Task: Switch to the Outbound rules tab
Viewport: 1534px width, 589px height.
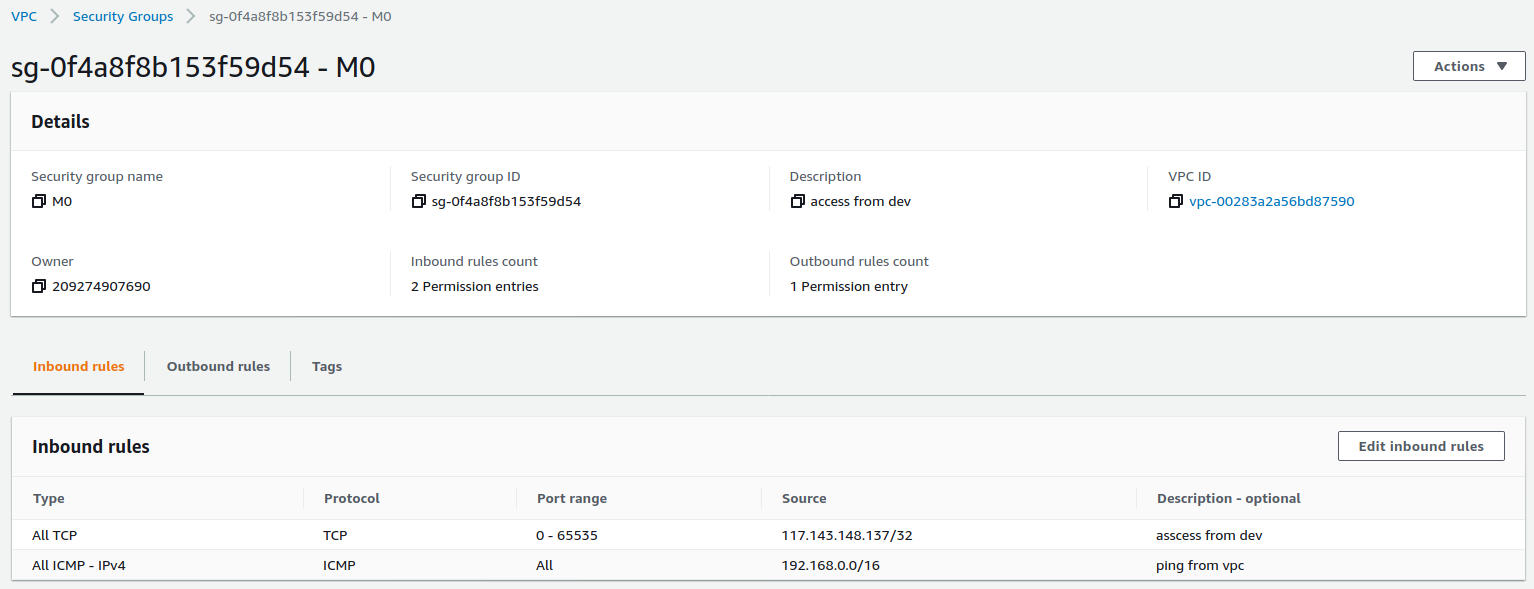Action: [x=218, y=366]
